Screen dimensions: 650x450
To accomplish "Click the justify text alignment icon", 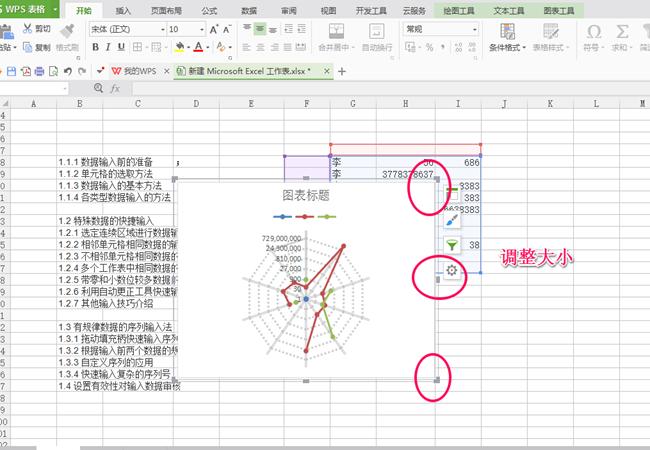I will [288, 47].
